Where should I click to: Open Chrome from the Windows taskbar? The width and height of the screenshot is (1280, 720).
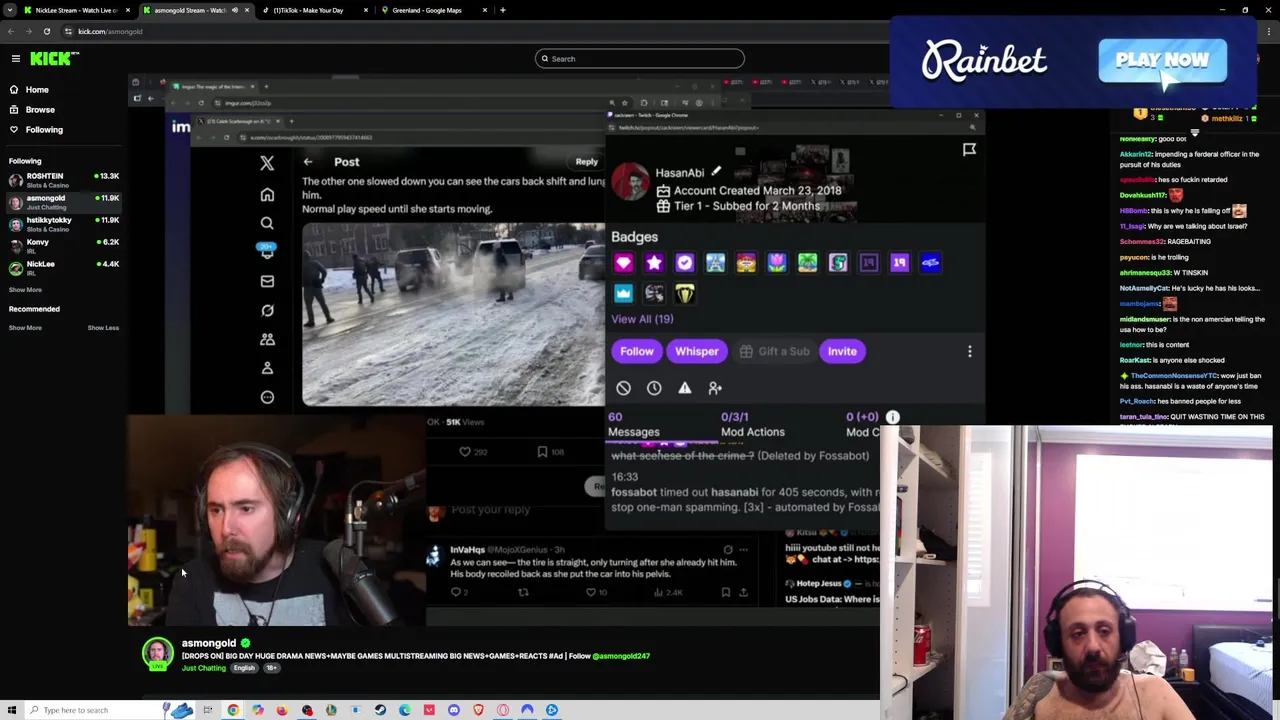click(x=233, y=710)
